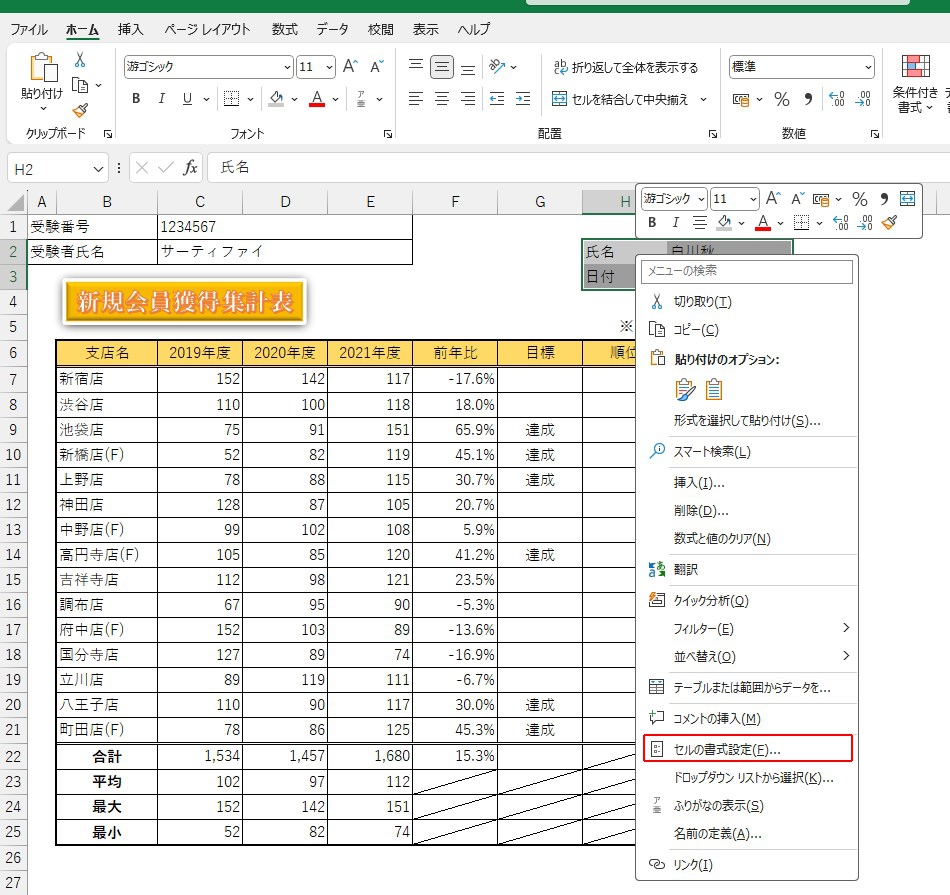Click the Merge and Center icon in mini toolbar

(x=907, y=199)
